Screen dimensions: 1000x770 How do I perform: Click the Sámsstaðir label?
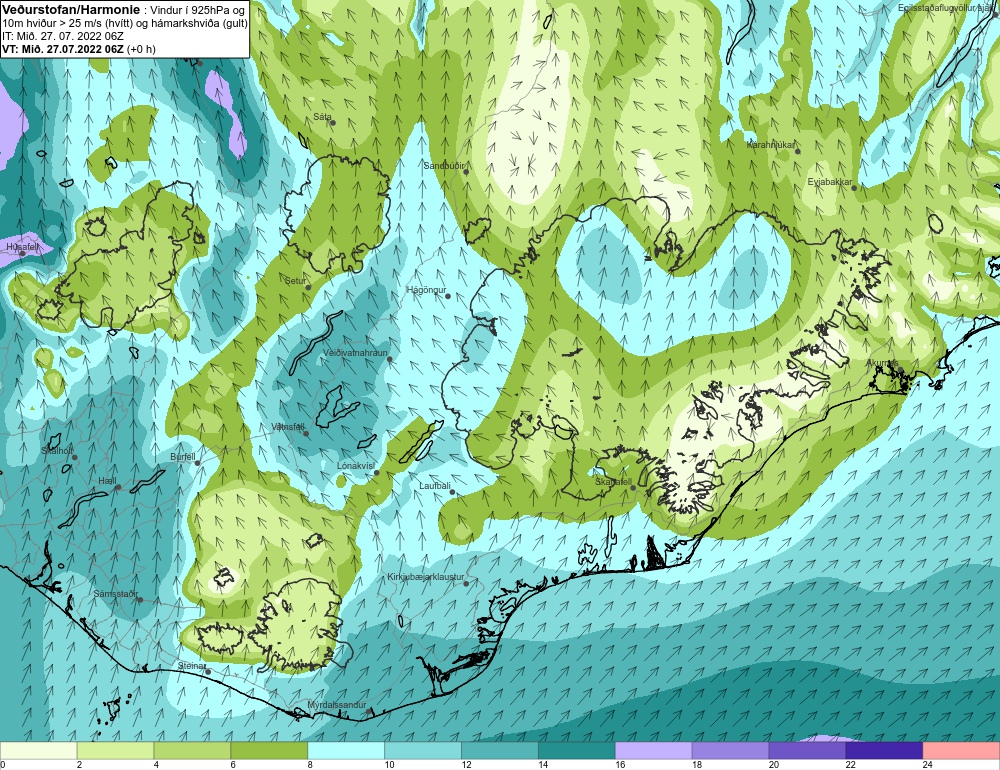pyautogui.click(x=115, y=594)
